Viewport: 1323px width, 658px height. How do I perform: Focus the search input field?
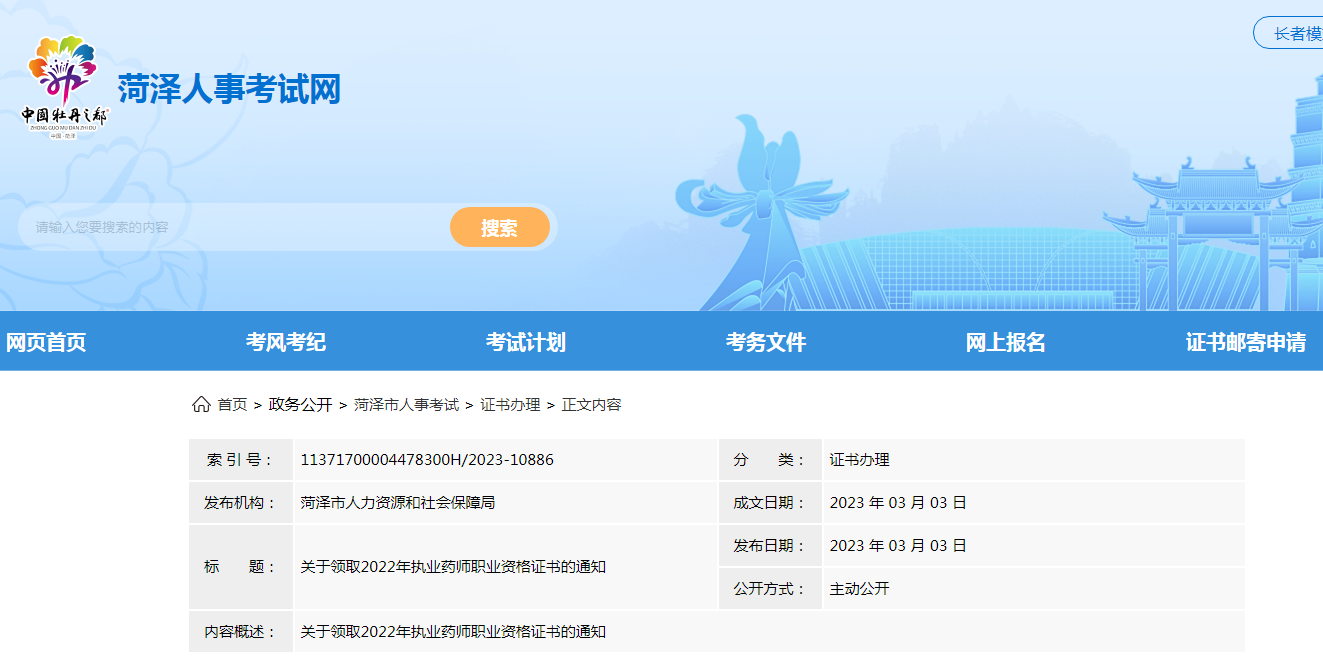[235, 227]
